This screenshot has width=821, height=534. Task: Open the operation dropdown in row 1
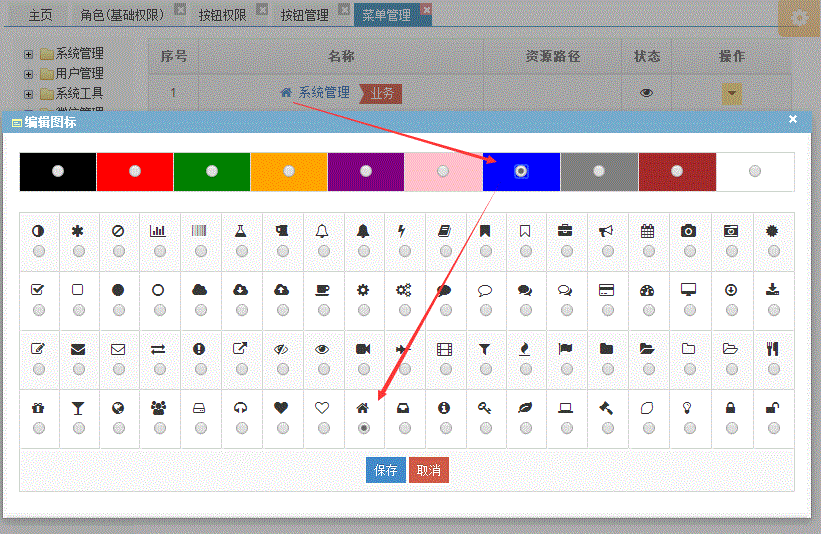click(x=731, y=94)
